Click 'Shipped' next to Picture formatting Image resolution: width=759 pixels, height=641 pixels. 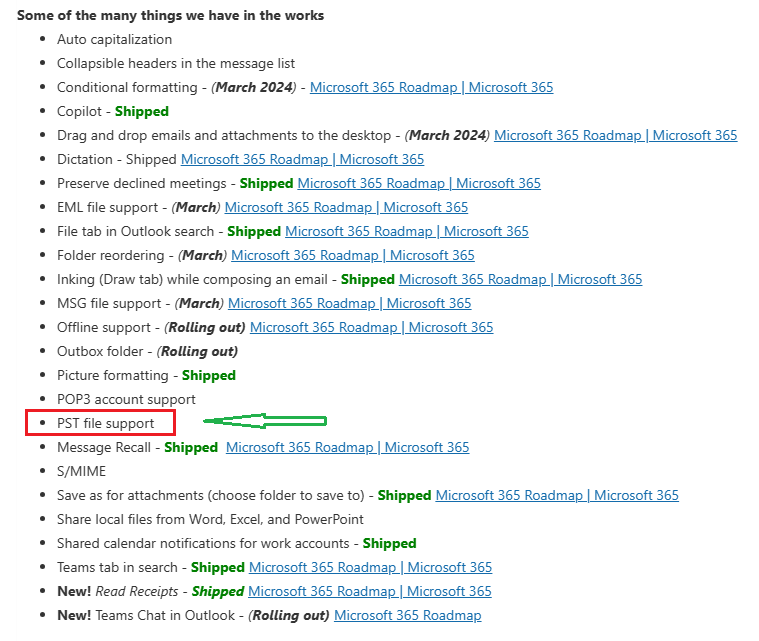point(209,376)
